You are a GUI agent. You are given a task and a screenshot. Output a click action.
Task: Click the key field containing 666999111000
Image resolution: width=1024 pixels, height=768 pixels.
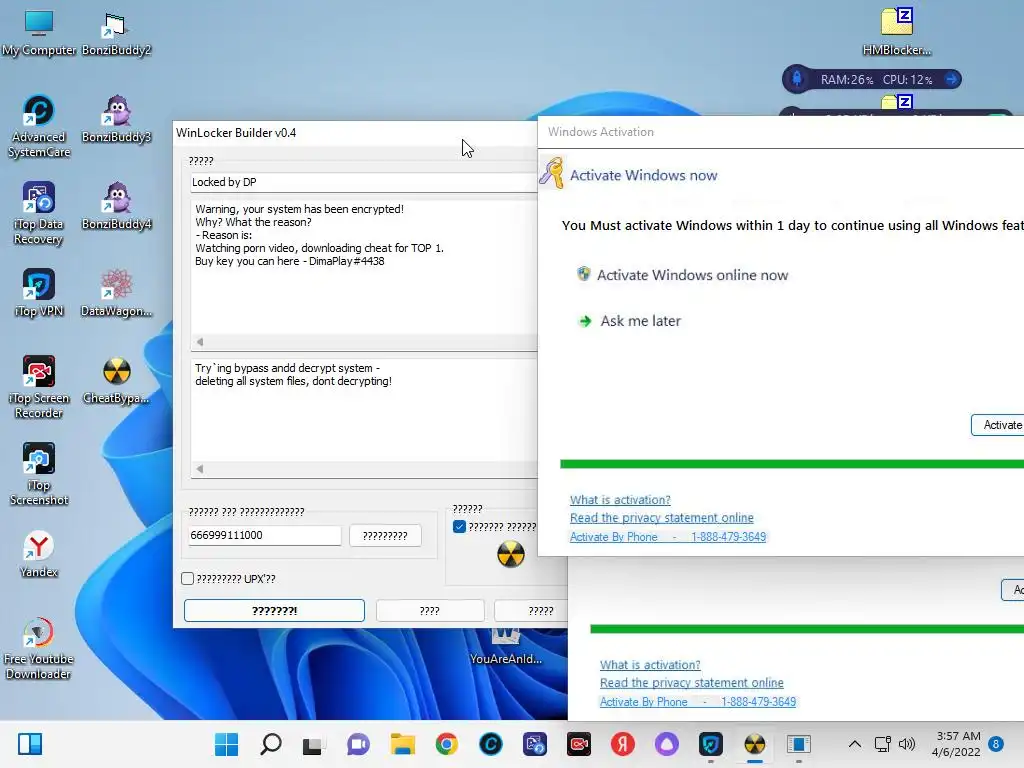pyautogui.click(x=264, y=536)
